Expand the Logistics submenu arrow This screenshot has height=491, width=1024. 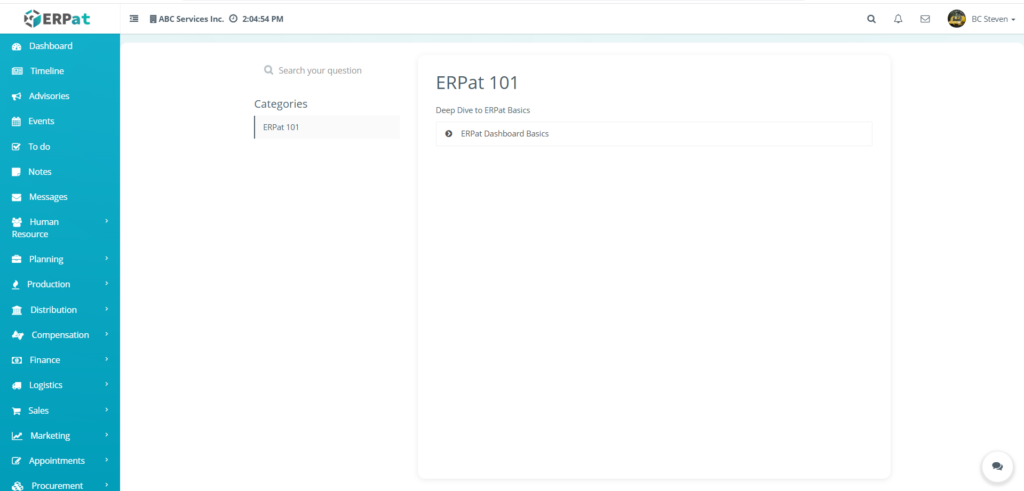[106, 385]
